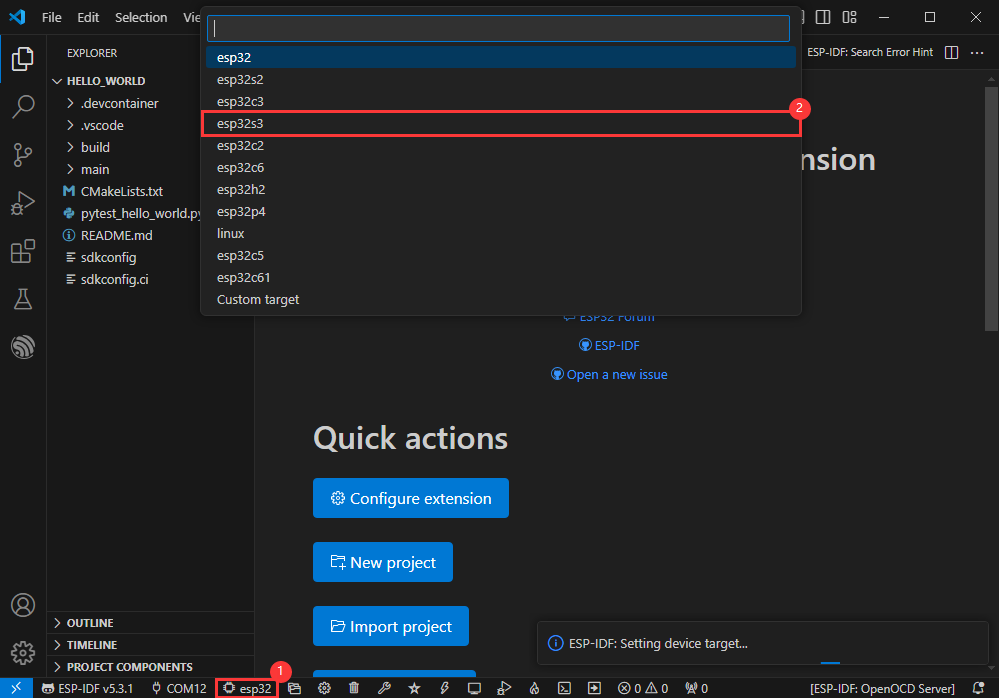Image resolution: width=999 pixels, height=698 pixels.
Task: Click the trash full clean icon in status bar
Action: 354,688
